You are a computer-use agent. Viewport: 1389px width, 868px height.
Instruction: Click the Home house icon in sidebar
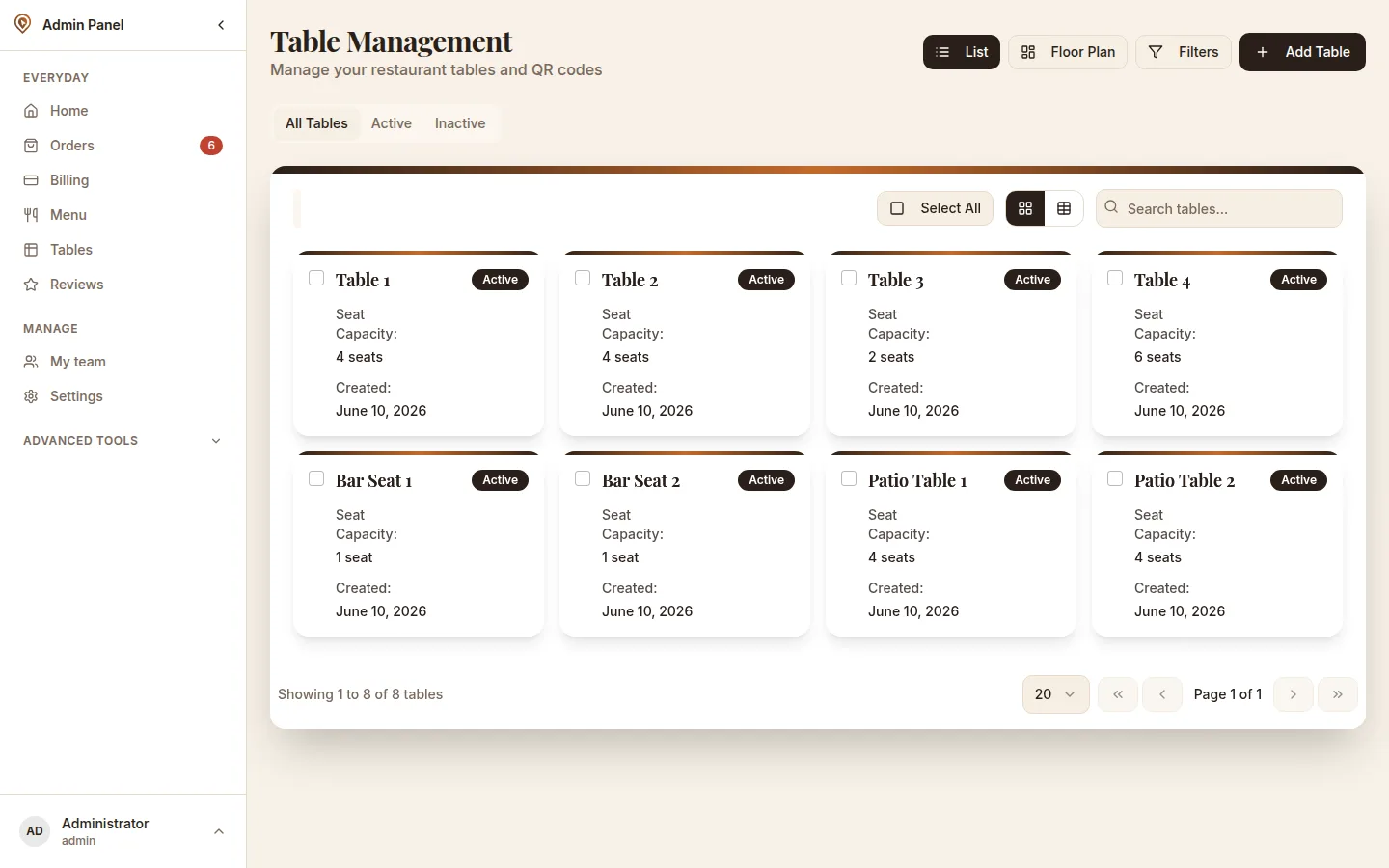click(x=31, y=111)
